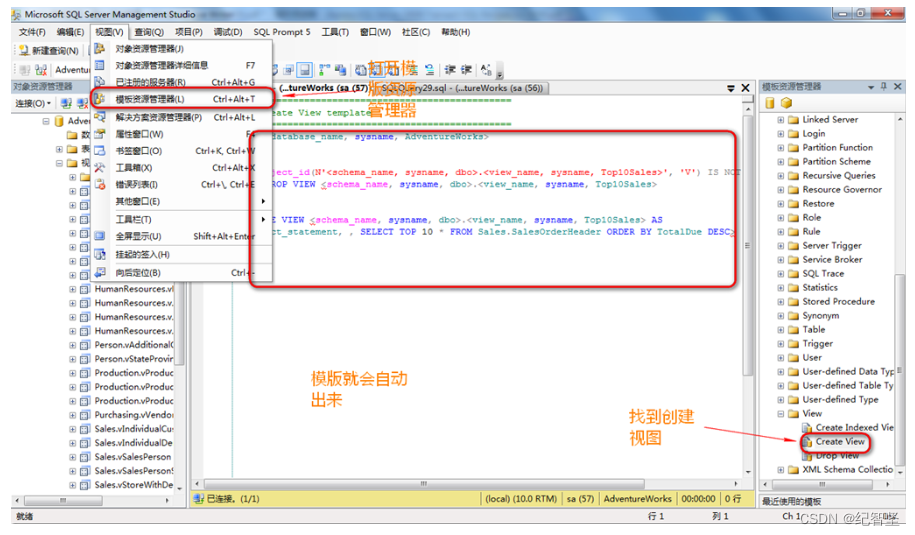Select Sales.vStoreWithDe view in Object Explorer
The image size is (915, 535).
(x=134, y=485)
